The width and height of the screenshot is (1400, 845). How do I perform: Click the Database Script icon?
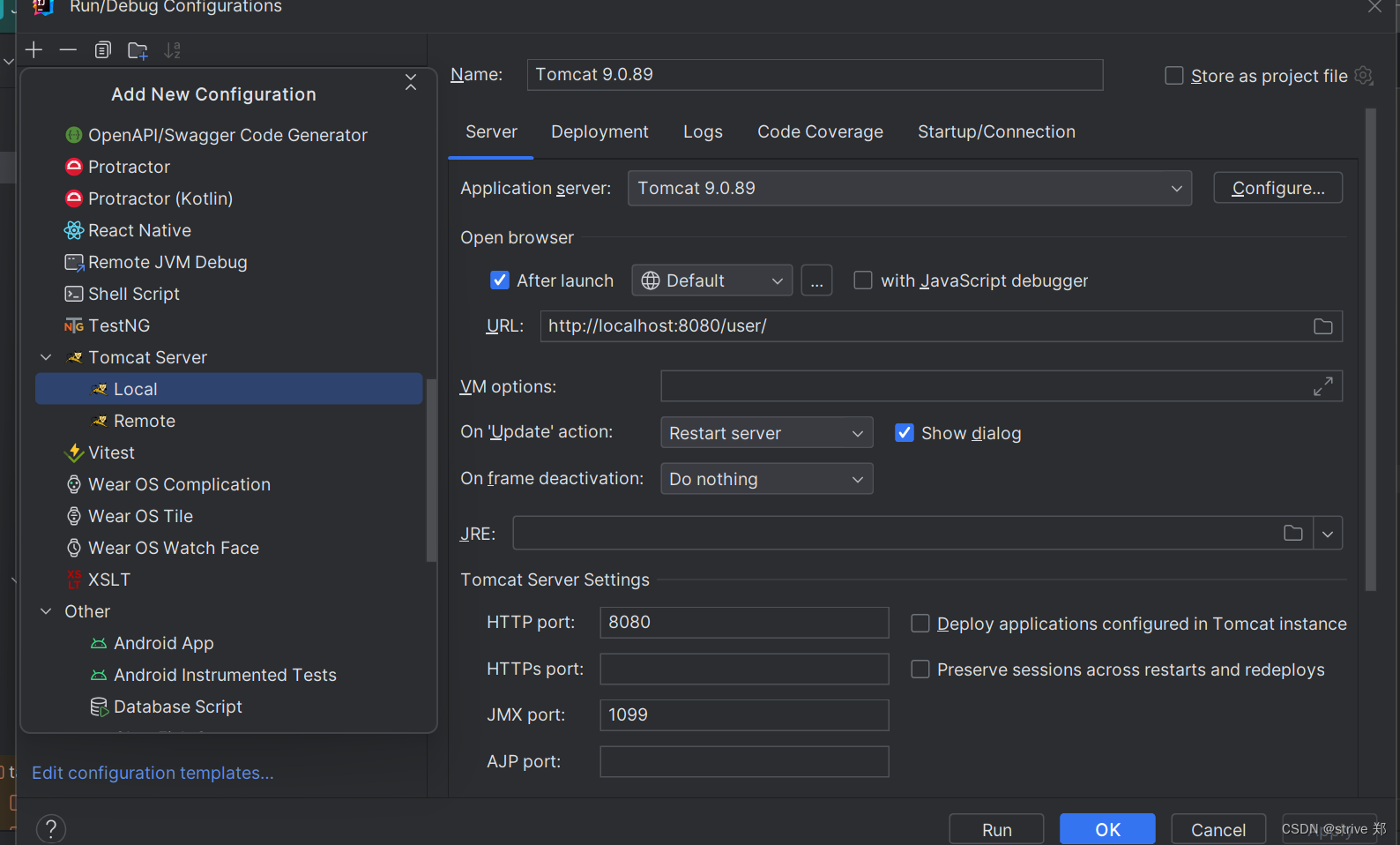(99, 707)
